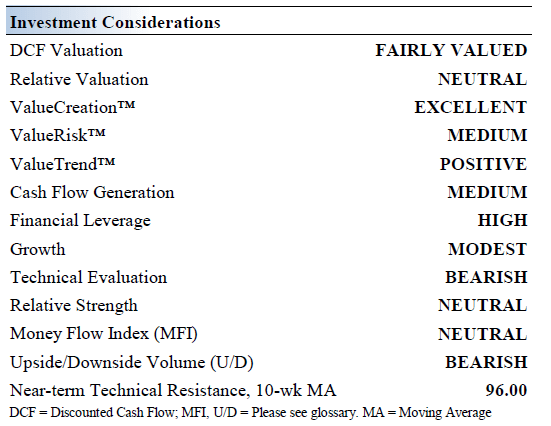Click the ValueTrend™ label

pos(63,164)
